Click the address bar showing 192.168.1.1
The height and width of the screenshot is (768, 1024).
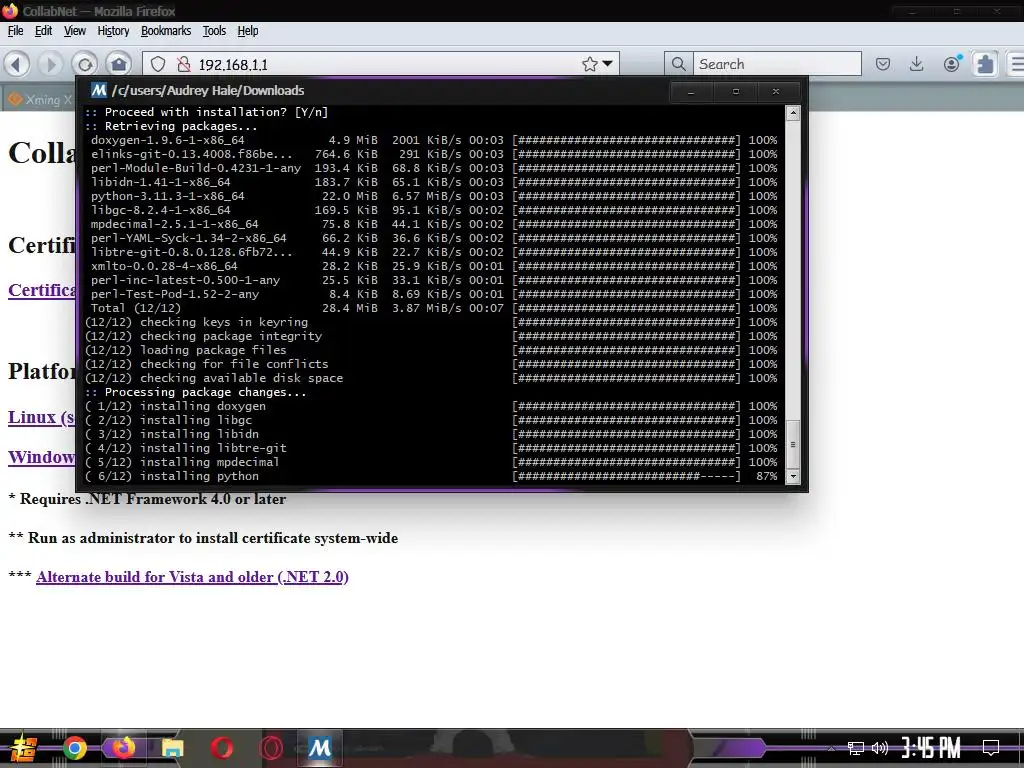(x=380, y=64)
